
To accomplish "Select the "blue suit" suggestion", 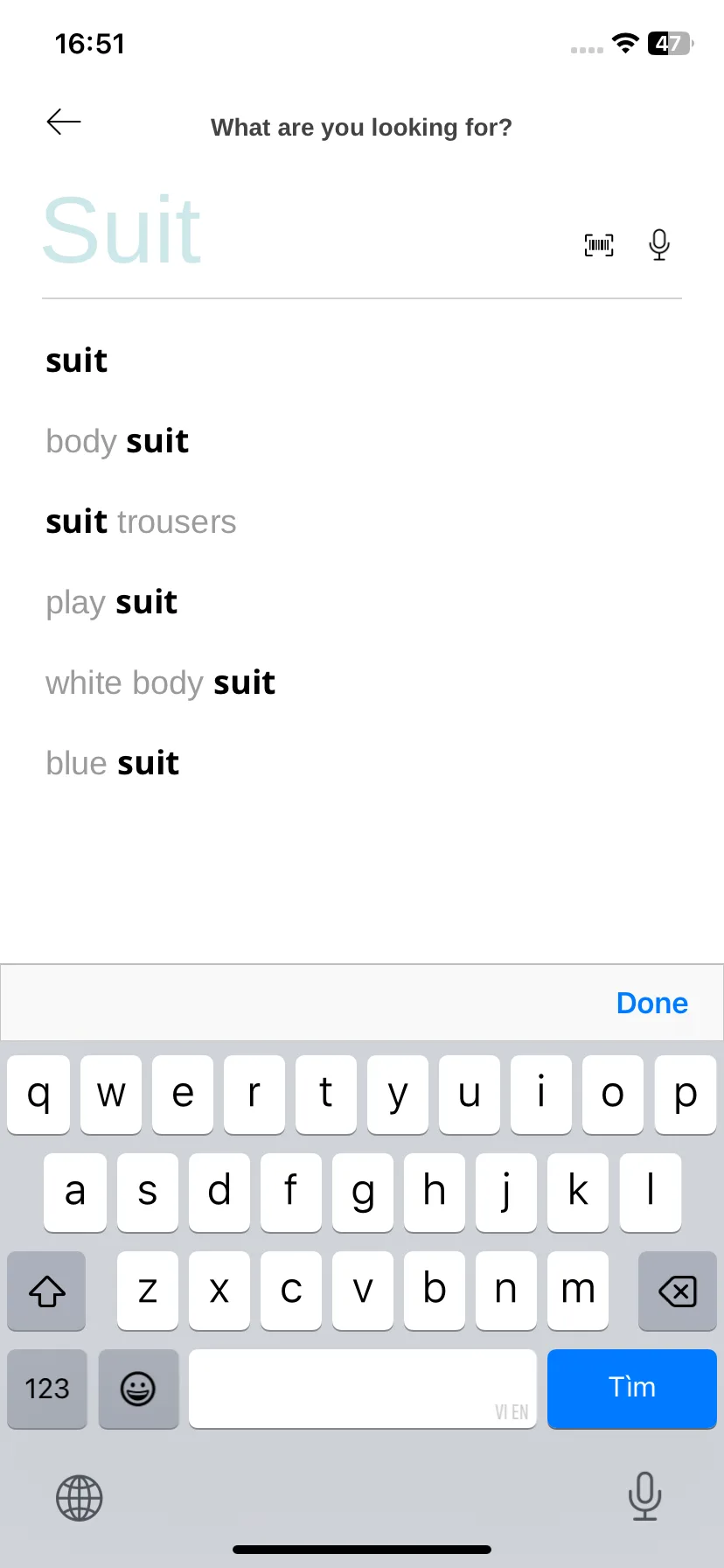I will point(113,763).
